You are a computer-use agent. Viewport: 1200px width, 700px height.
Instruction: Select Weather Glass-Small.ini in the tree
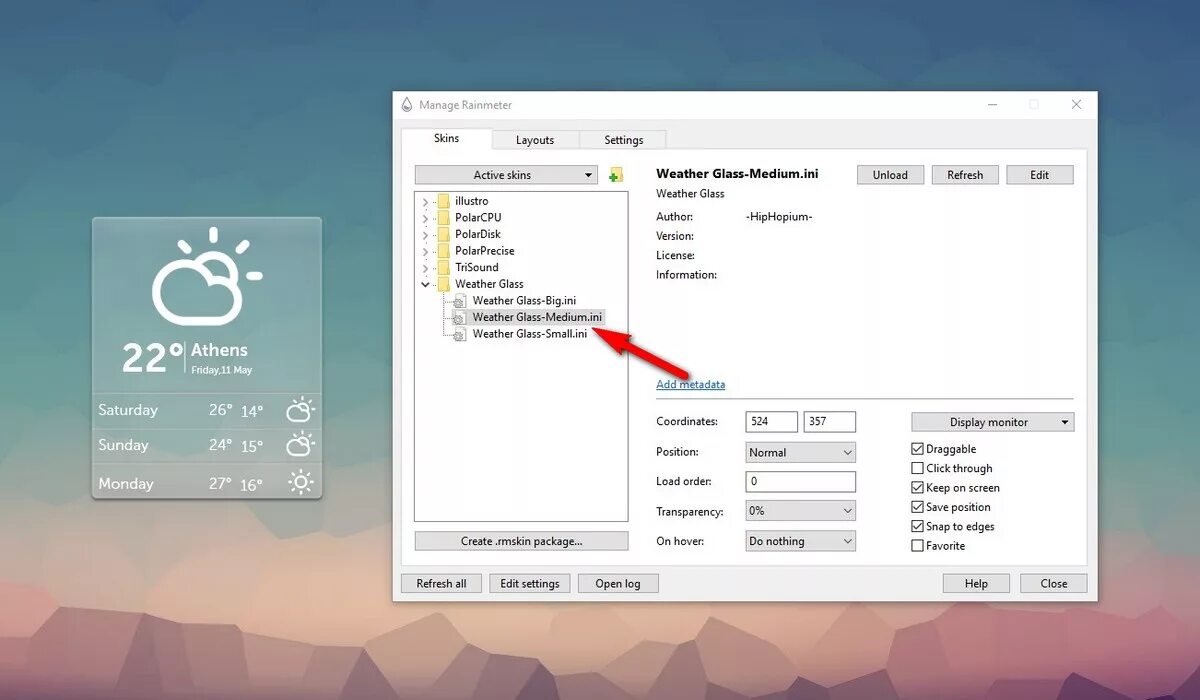530,334
